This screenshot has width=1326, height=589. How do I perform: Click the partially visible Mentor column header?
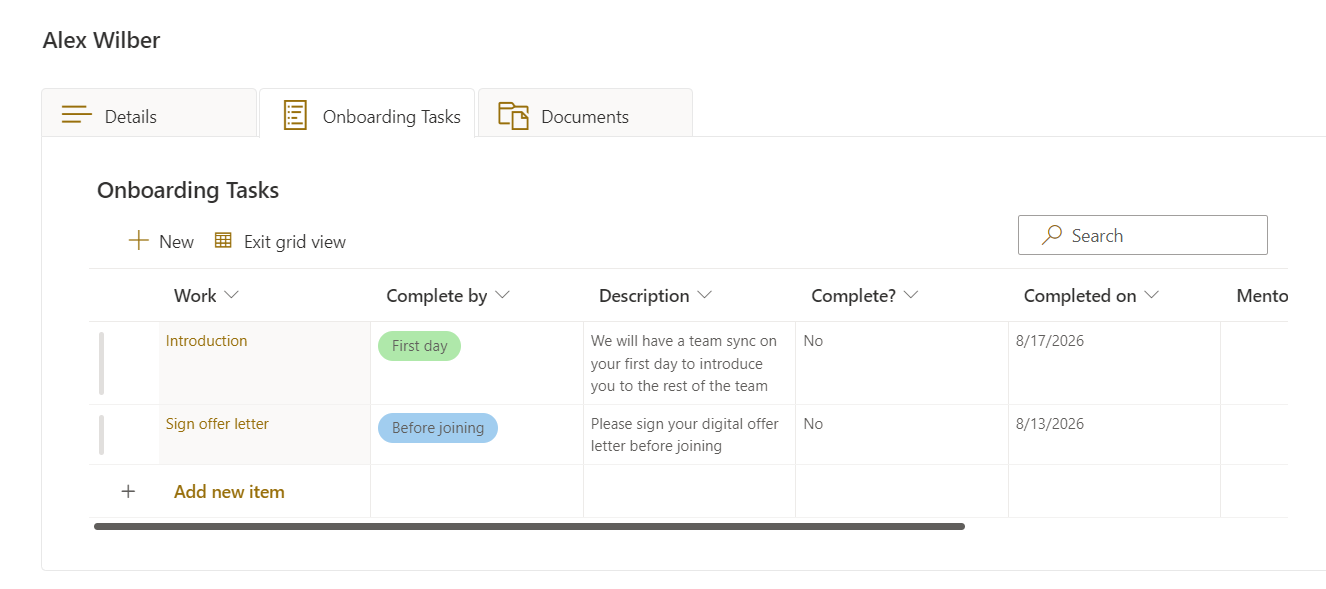coord(1262,295)
